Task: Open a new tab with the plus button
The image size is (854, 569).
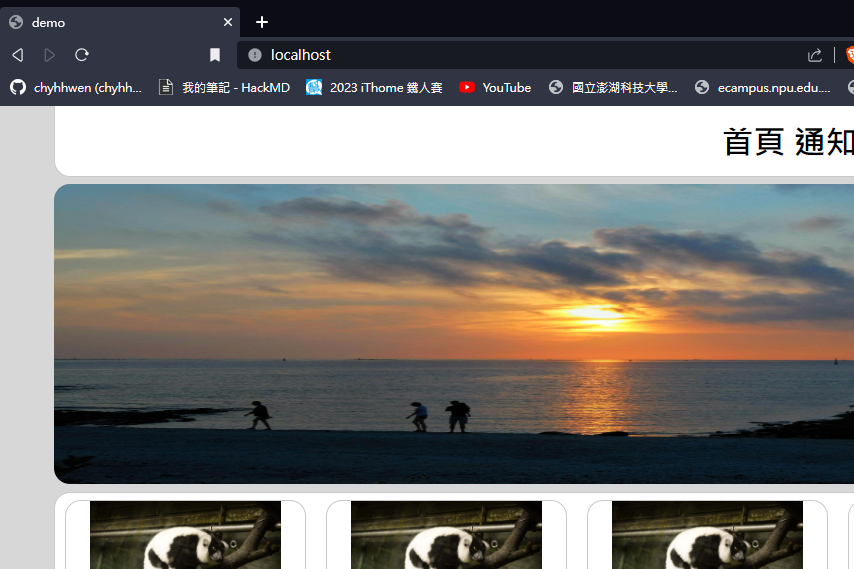Action: point(262,22)
